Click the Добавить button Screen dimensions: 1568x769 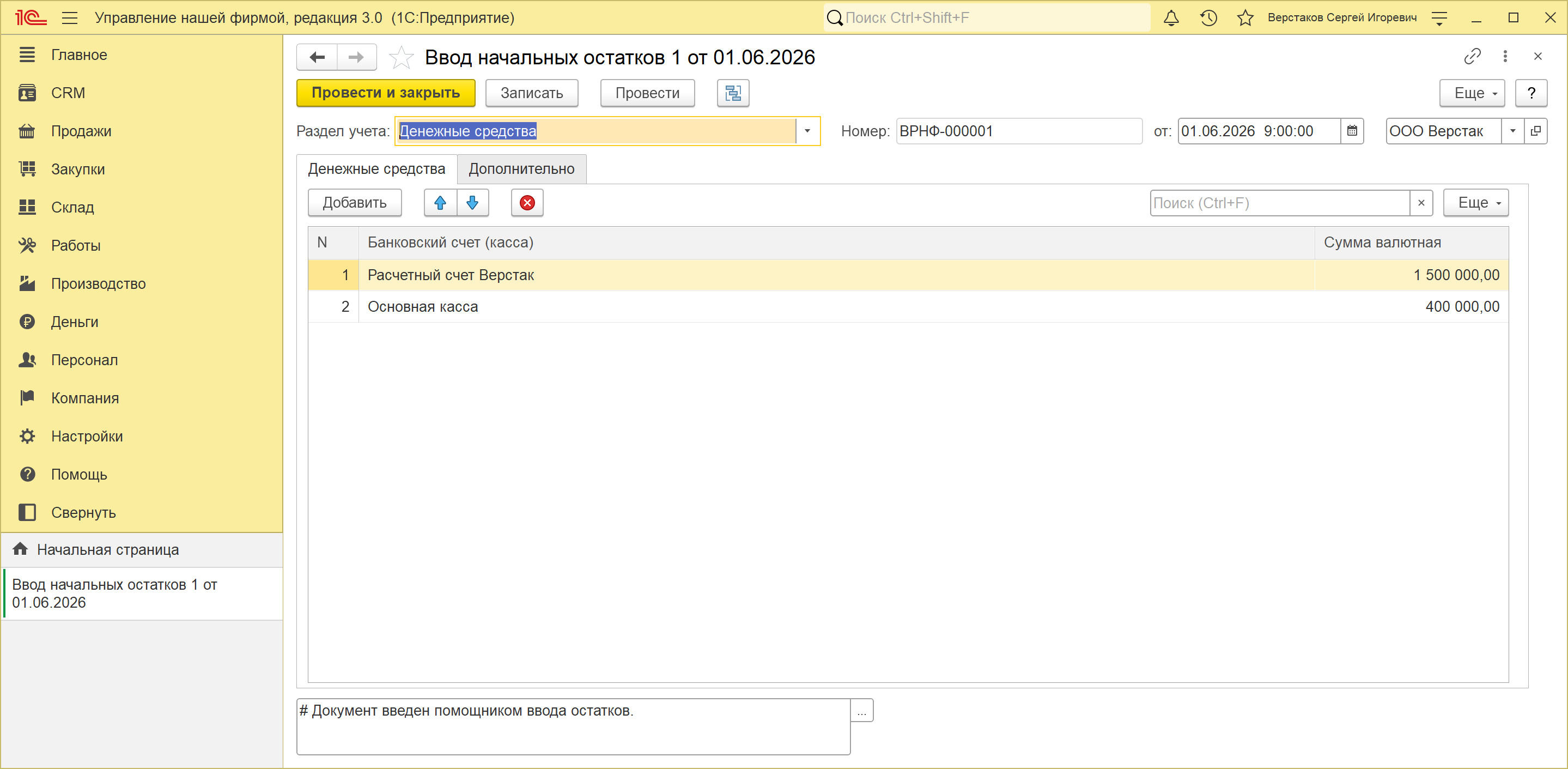click(354, 203)
